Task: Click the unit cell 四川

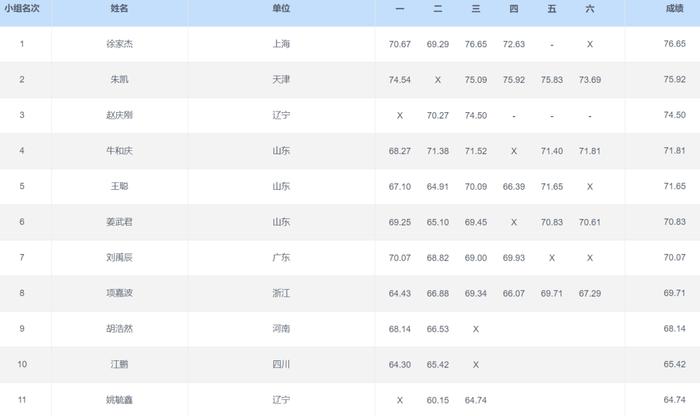Action: (x=281, y=364)
